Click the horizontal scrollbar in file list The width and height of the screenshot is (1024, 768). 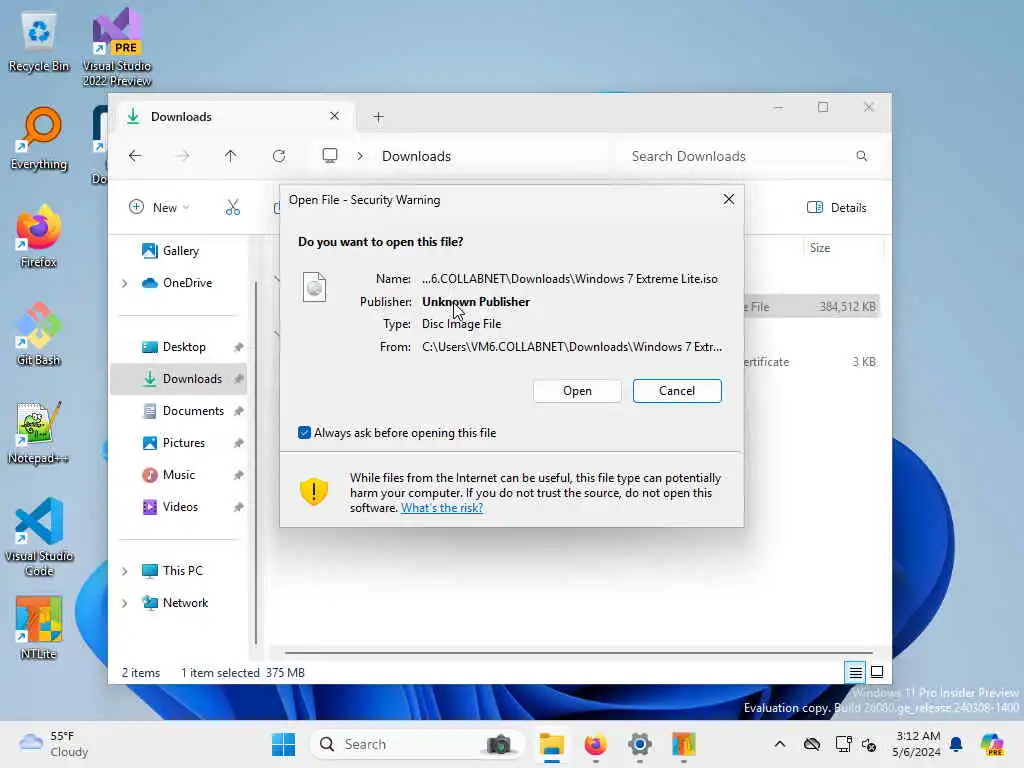coord(579,652)
